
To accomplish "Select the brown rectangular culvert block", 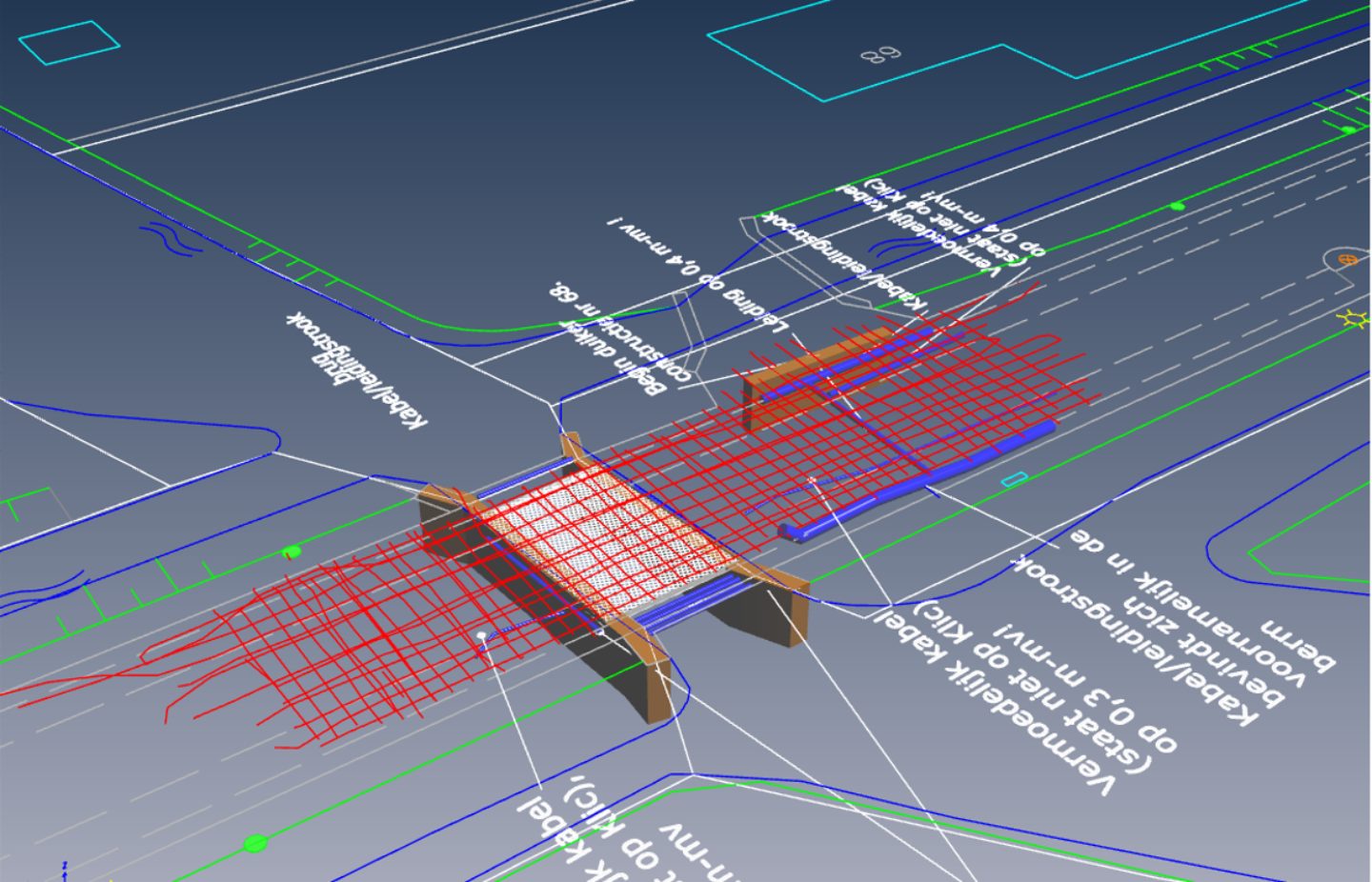I will click(x=817, y=370).
